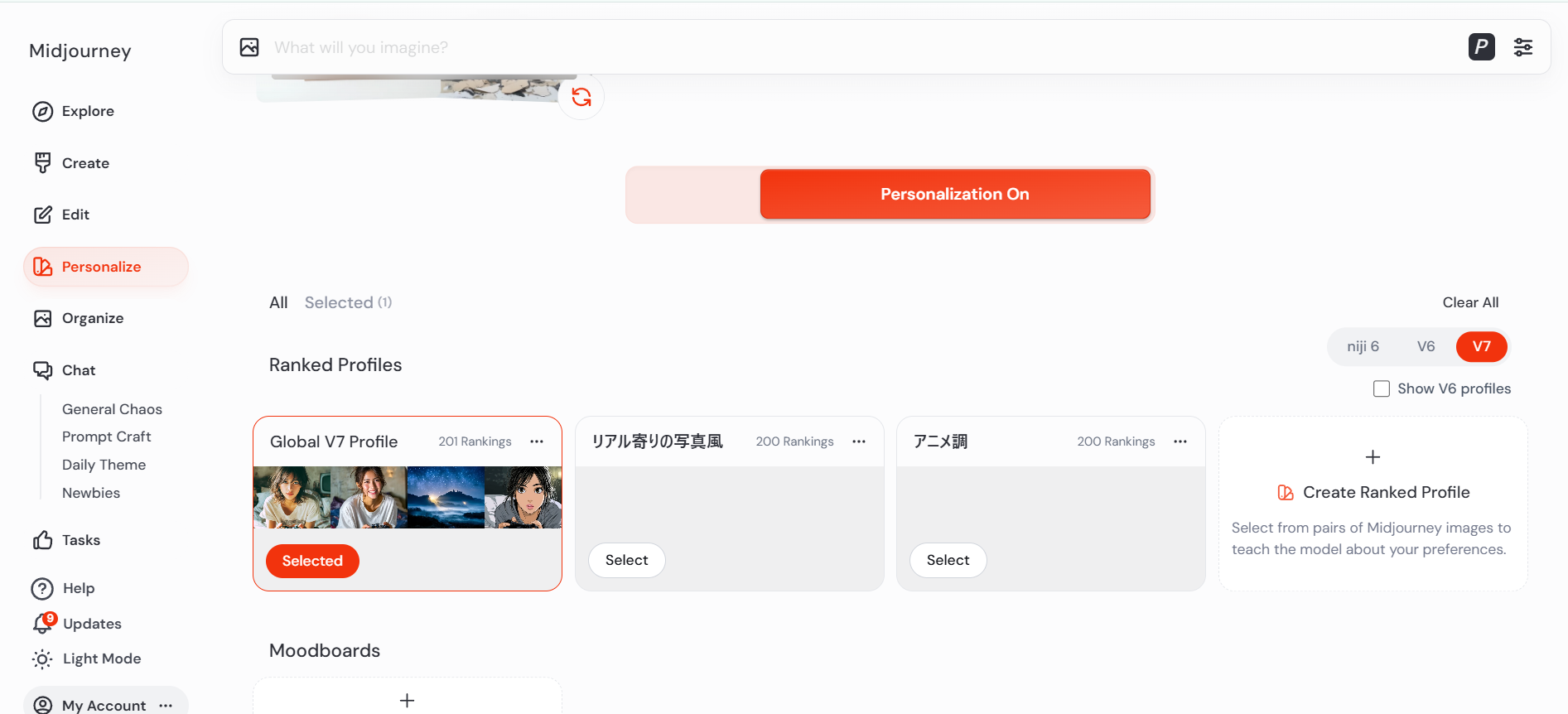This screenshot has height=714, width=1568.
Task: Click the Ranked Profiles heading
Action: (x=335, y=364)
